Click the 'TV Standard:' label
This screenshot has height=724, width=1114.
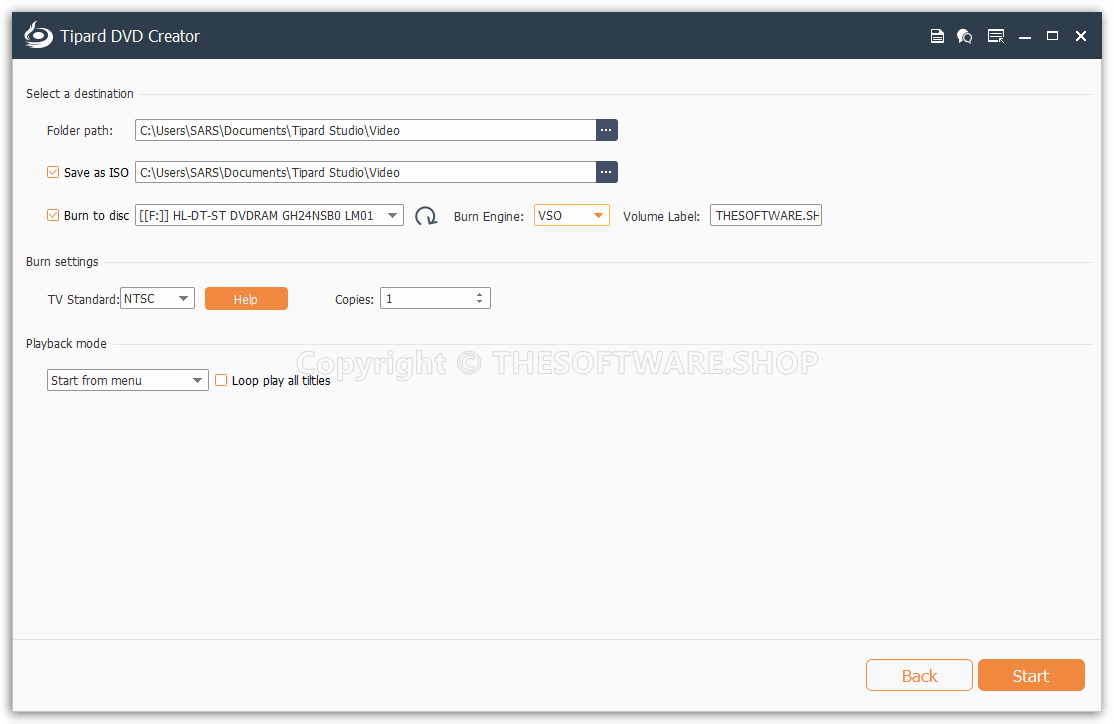coord(83,299)
